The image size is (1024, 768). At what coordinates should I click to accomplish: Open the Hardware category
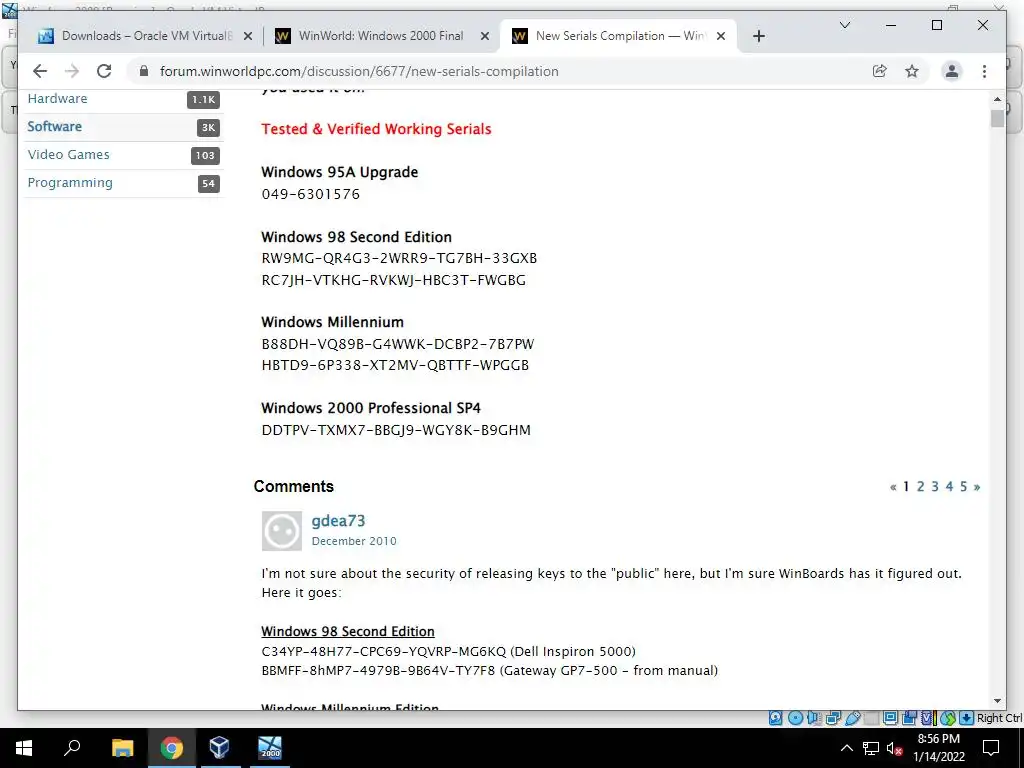coord(57,99)
